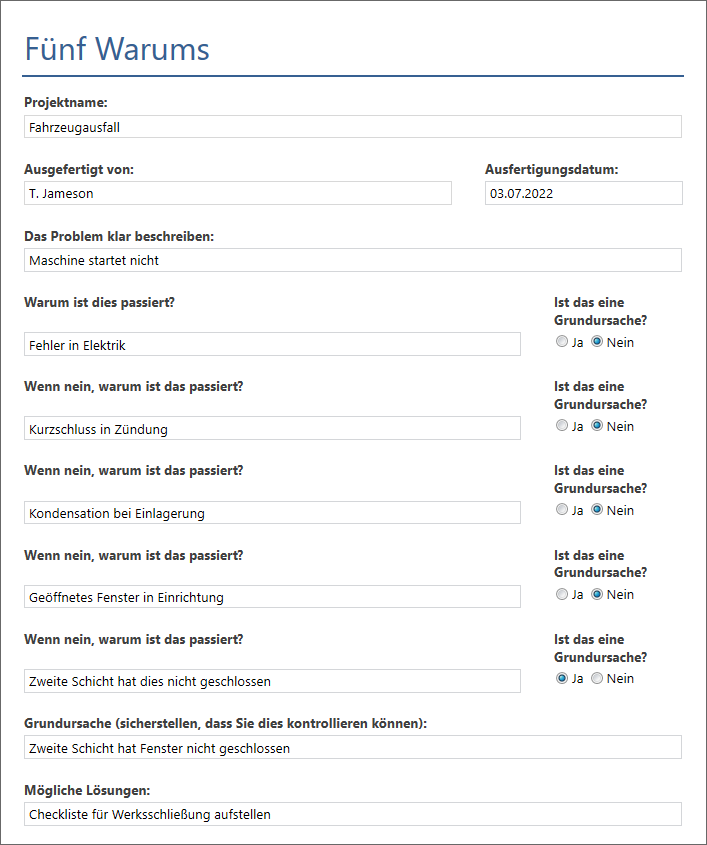
Task: Click the "Fünf Warums" page title
Action: click(116, 48)
